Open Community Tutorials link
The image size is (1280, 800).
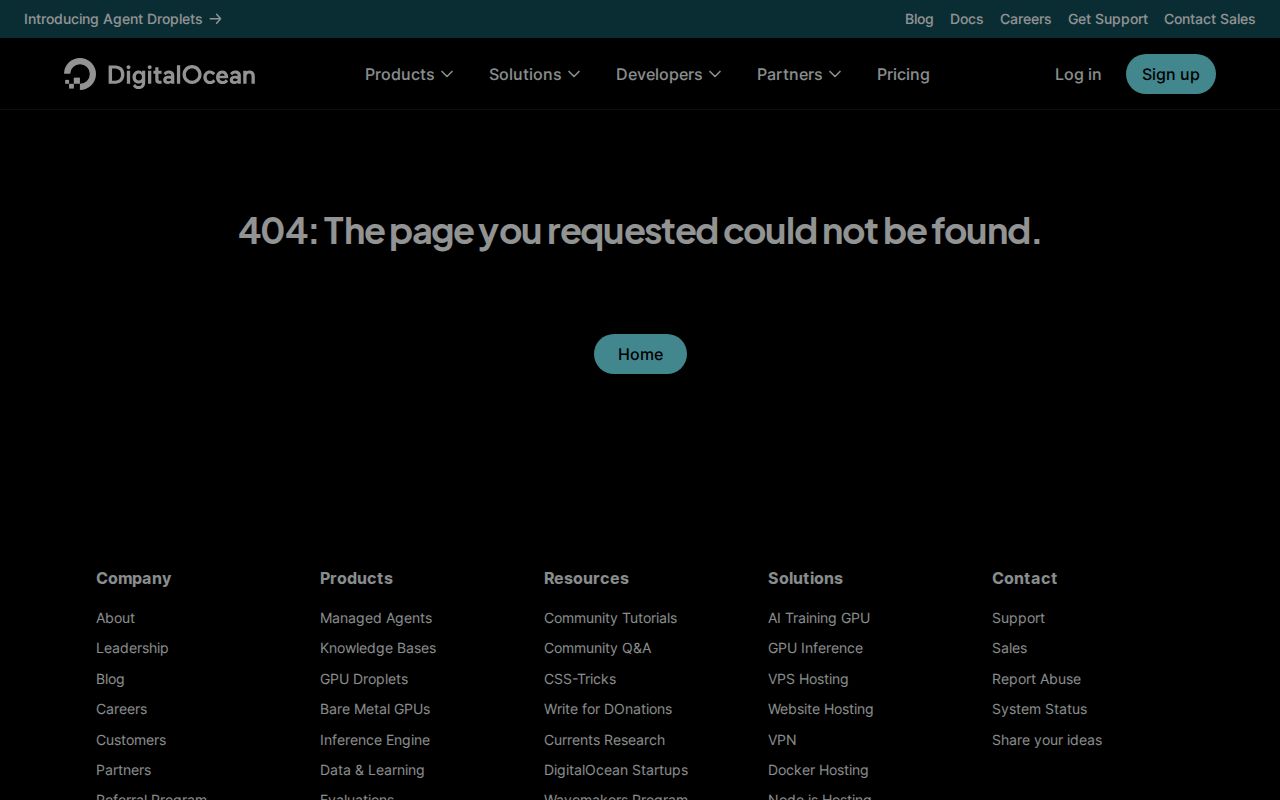(x=610, y=618)
